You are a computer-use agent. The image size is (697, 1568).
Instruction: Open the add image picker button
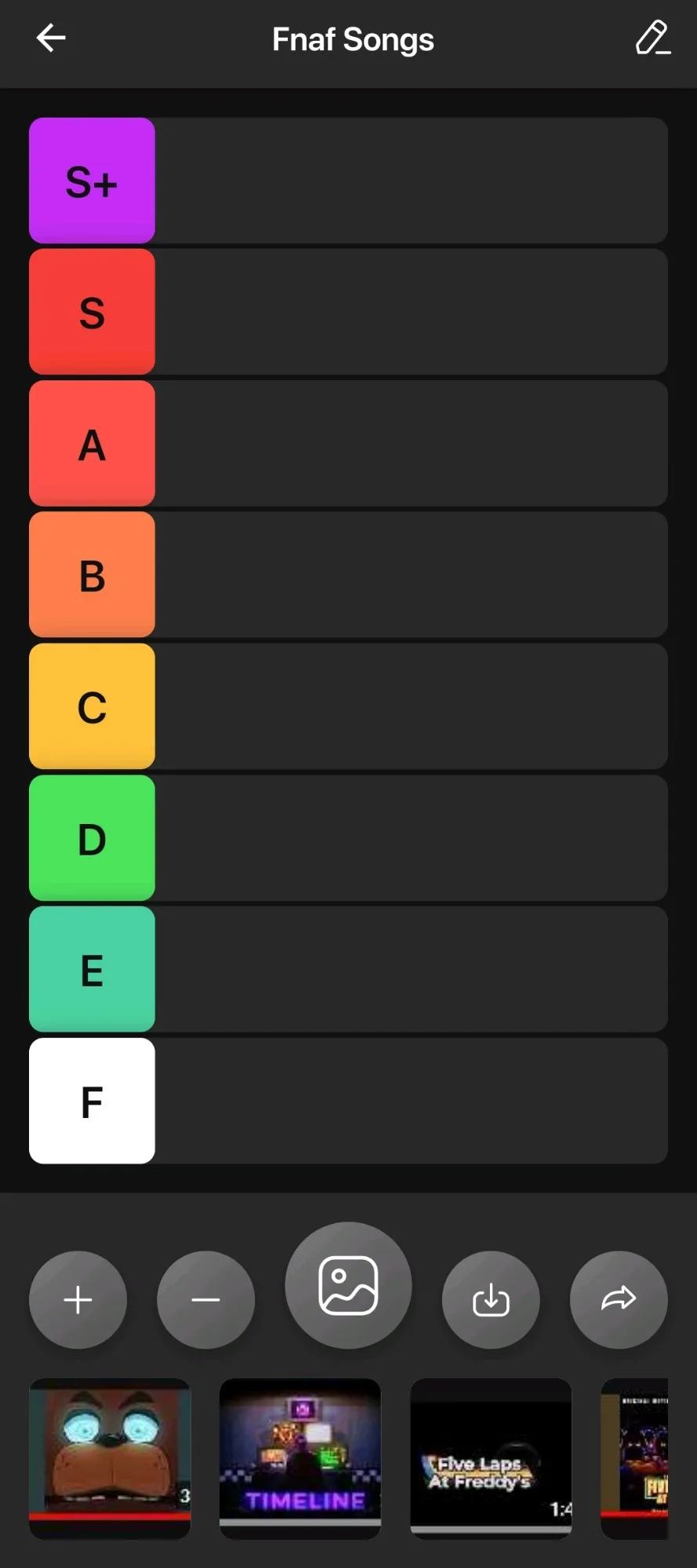point(348,1285)
